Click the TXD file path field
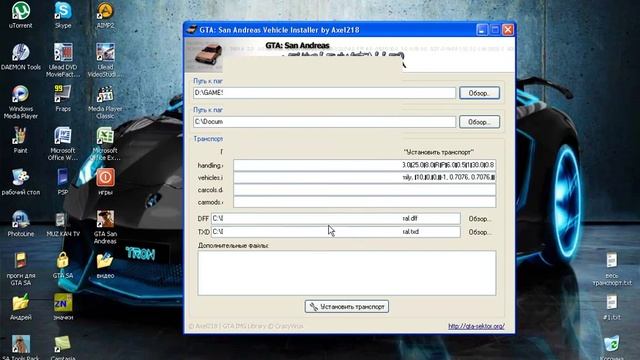The width and height of the screenshot is (640, 360). coord(336,231)
